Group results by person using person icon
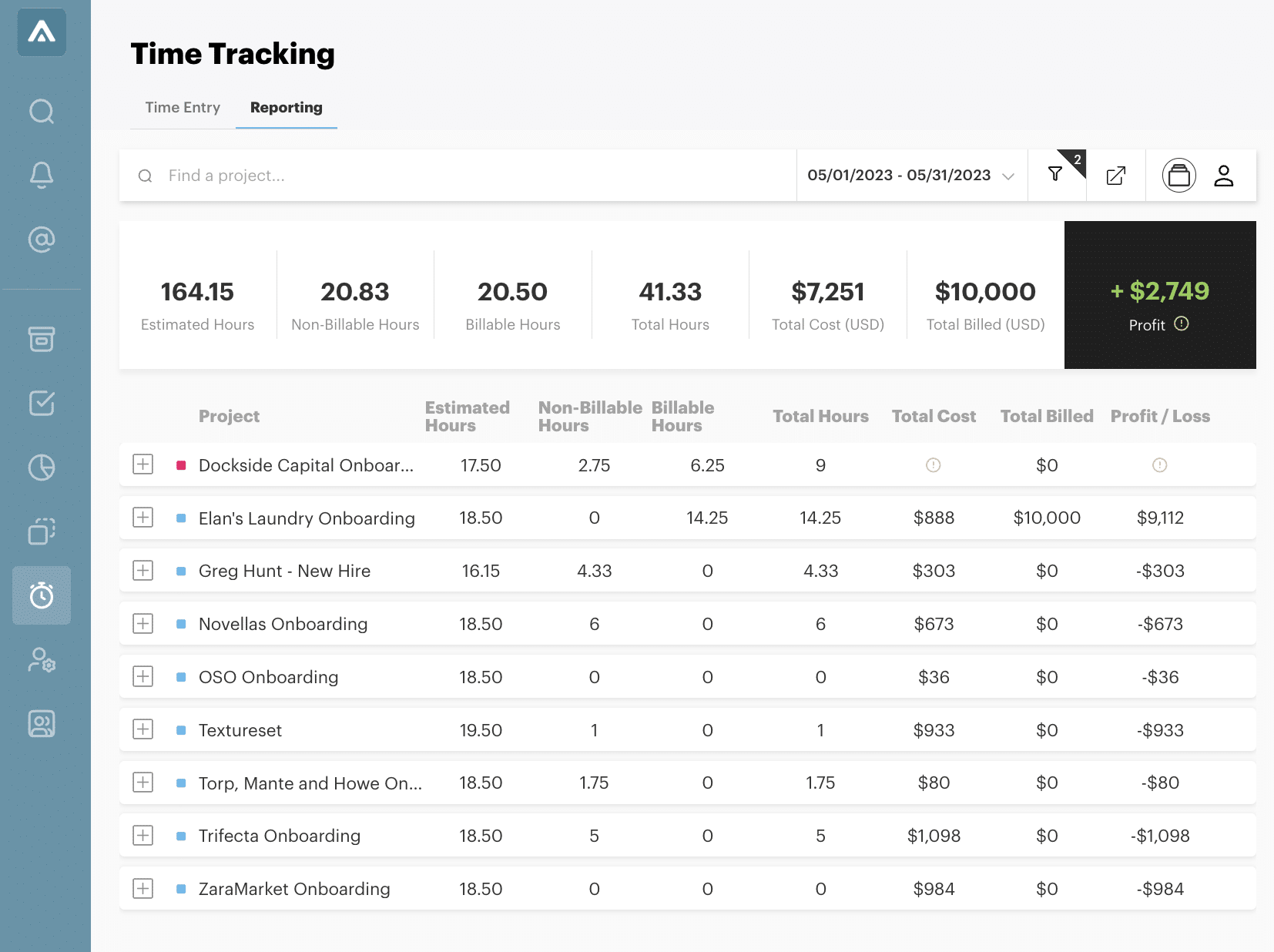 (1225, 175)
